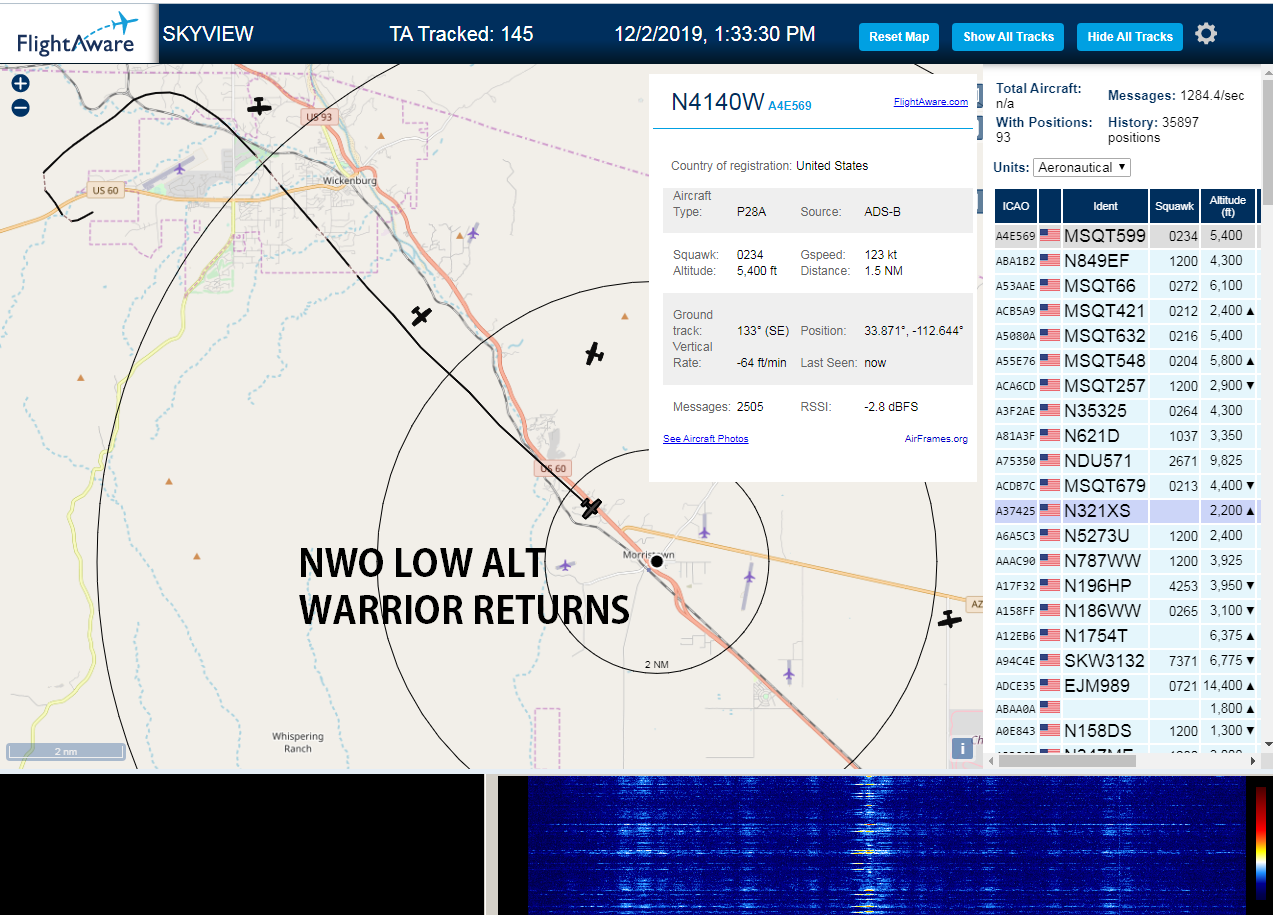Select highlighted N321XS aircraft row
The width and height of the screenshot is (1273, 915).
click(1127, 511)
